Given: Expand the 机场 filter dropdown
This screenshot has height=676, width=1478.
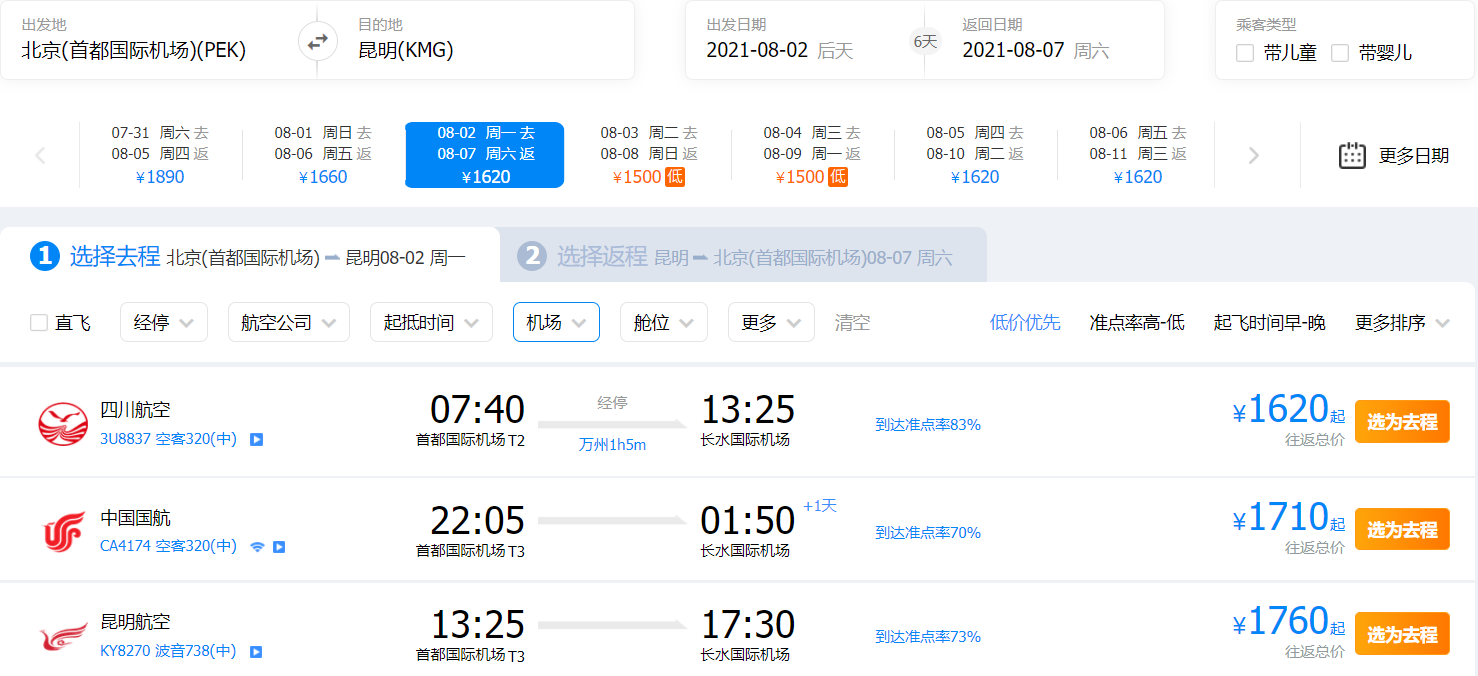Looking at the screenshot, I should pos(556,322).
